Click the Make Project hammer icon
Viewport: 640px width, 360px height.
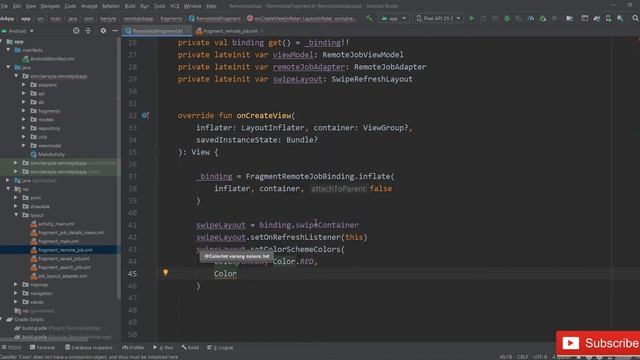(x=369, y=18)
